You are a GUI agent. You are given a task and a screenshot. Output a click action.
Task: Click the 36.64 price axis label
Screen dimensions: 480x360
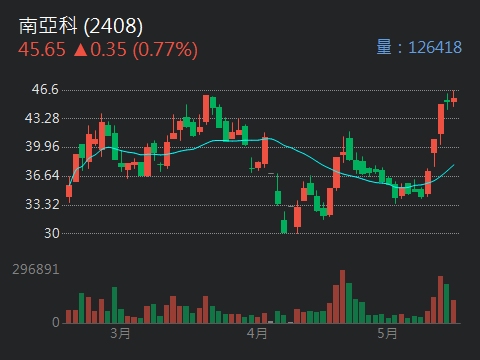tap(42, 175)
